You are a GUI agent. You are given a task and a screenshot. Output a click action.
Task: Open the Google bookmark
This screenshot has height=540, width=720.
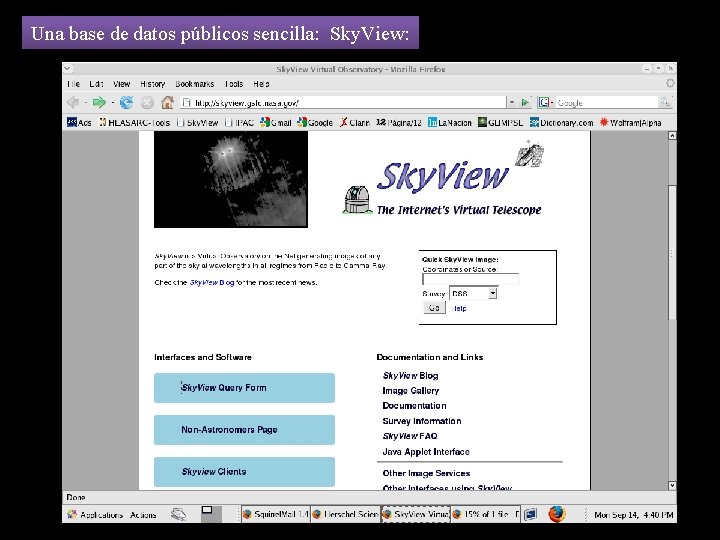[315, 123]
